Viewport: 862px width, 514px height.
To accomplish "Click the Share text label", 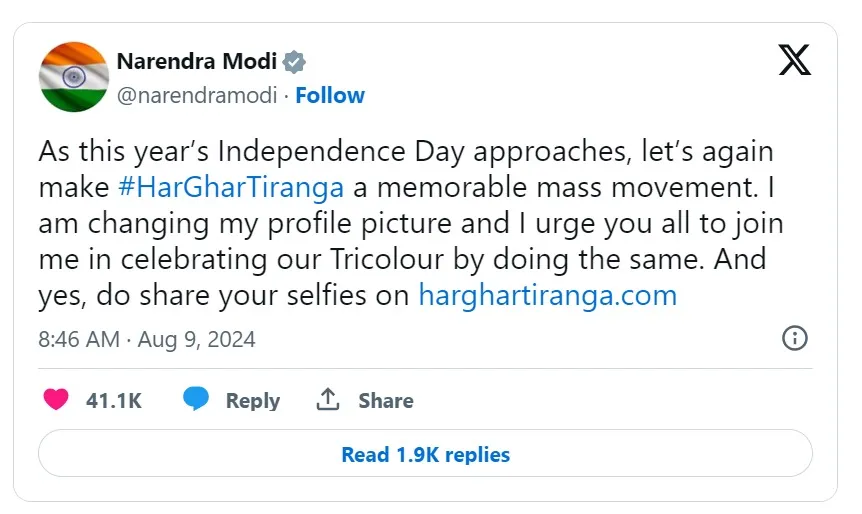I will (386, 401).
